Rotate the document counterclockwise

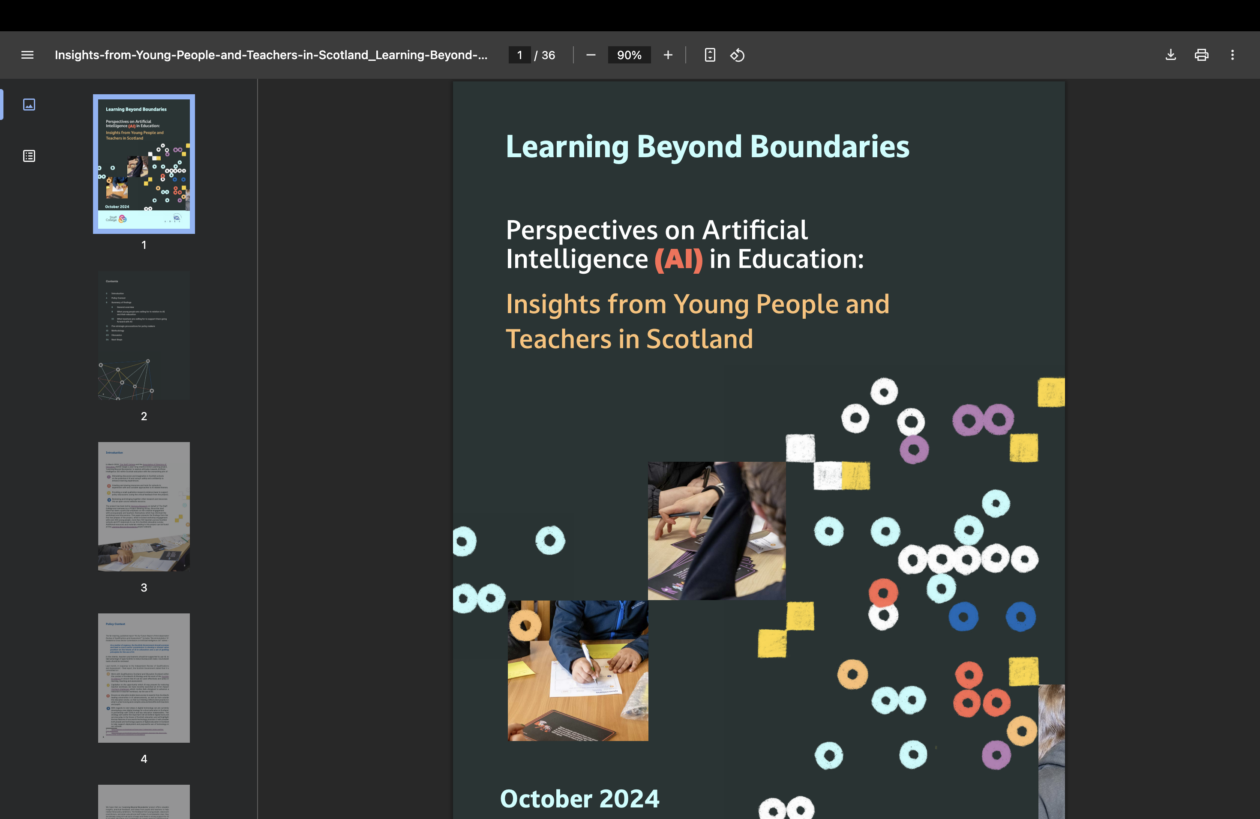737,55
